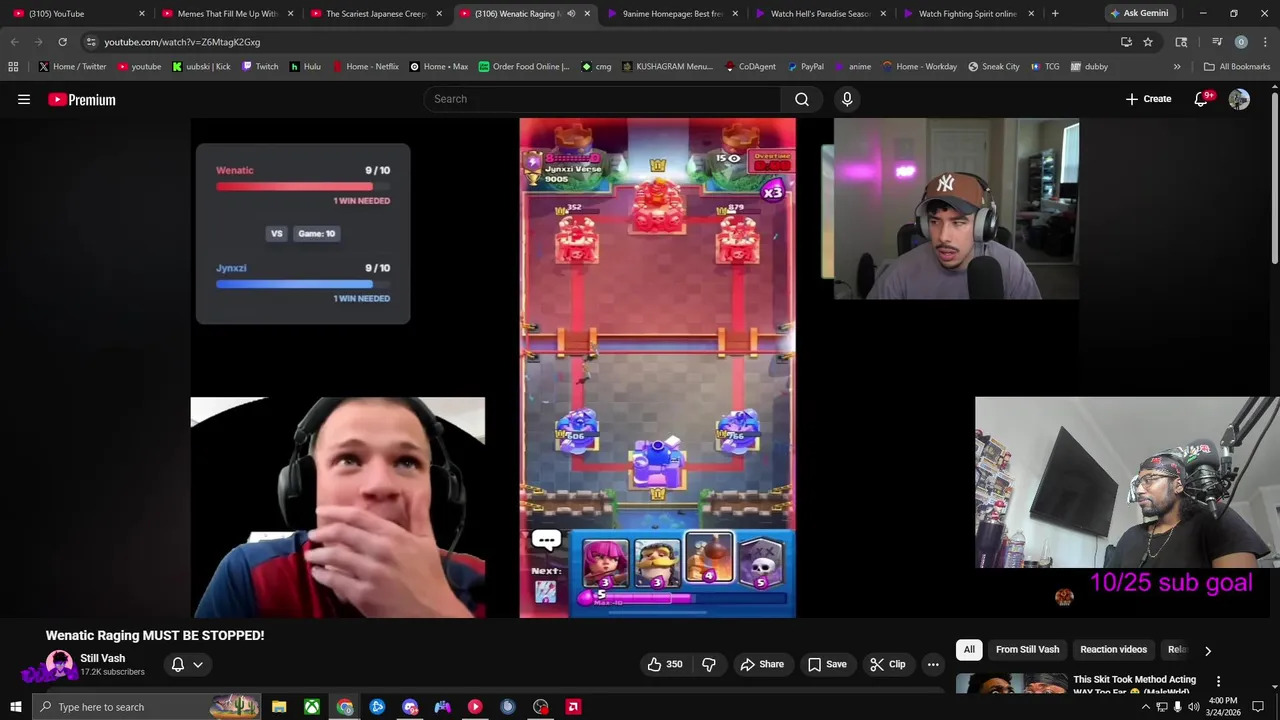Expand the notification preference dropdown arrow
Viewport: 1280px width, 720px height.
(x=198, y=664)
